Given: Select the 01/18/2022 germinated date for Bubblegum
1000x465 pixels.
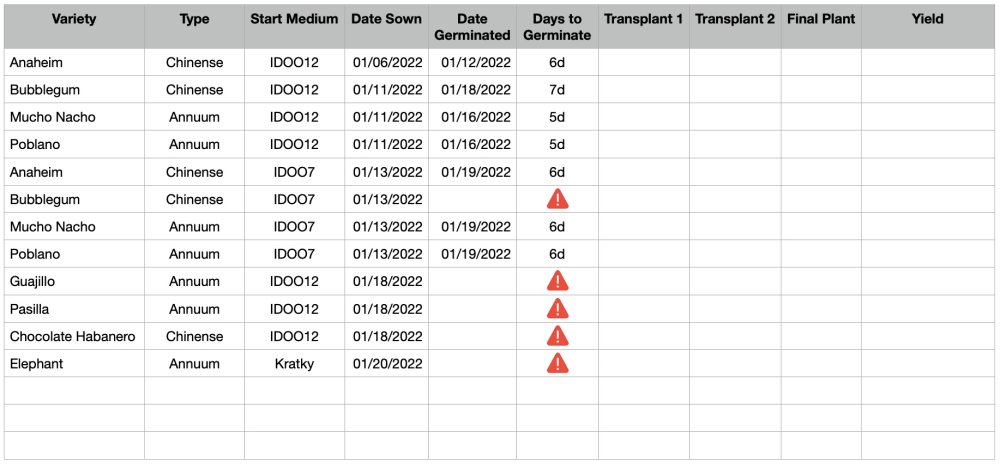Looking at the screenshot, I should coord(473,90).
